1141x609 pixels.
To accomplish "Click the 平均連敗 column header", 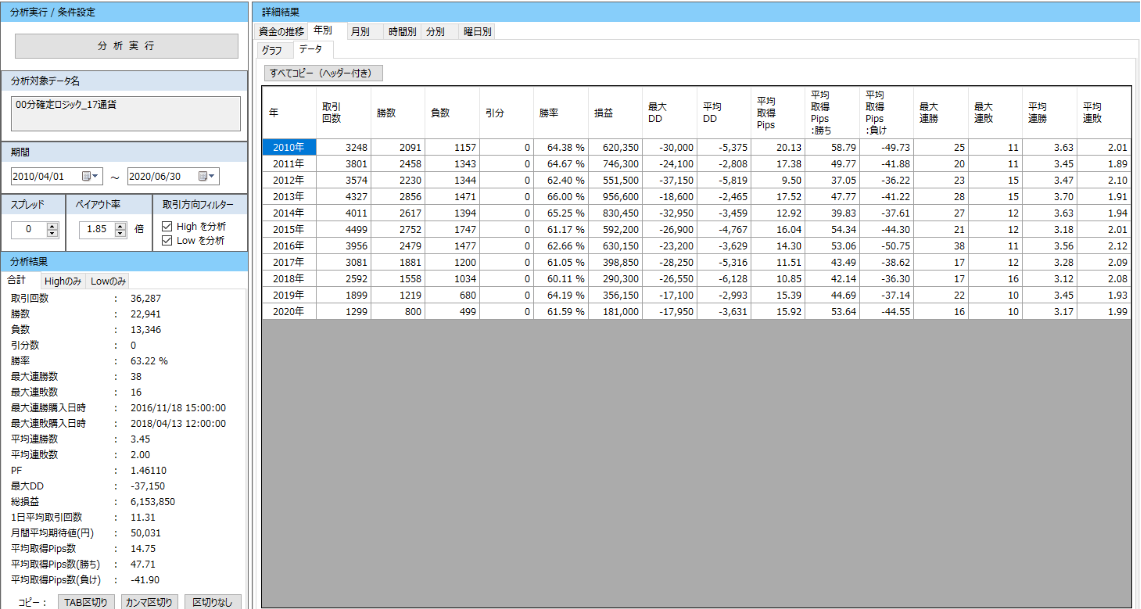I will [1104, 113].
